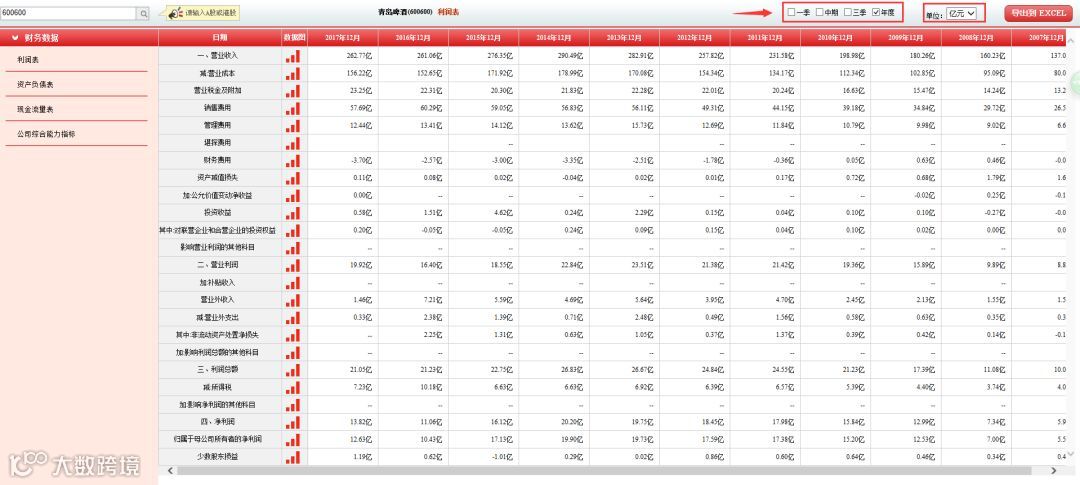This screenshot has width=1080, height=485.
Task: Check the 三季 checkbox
Action: coord(848,13)
